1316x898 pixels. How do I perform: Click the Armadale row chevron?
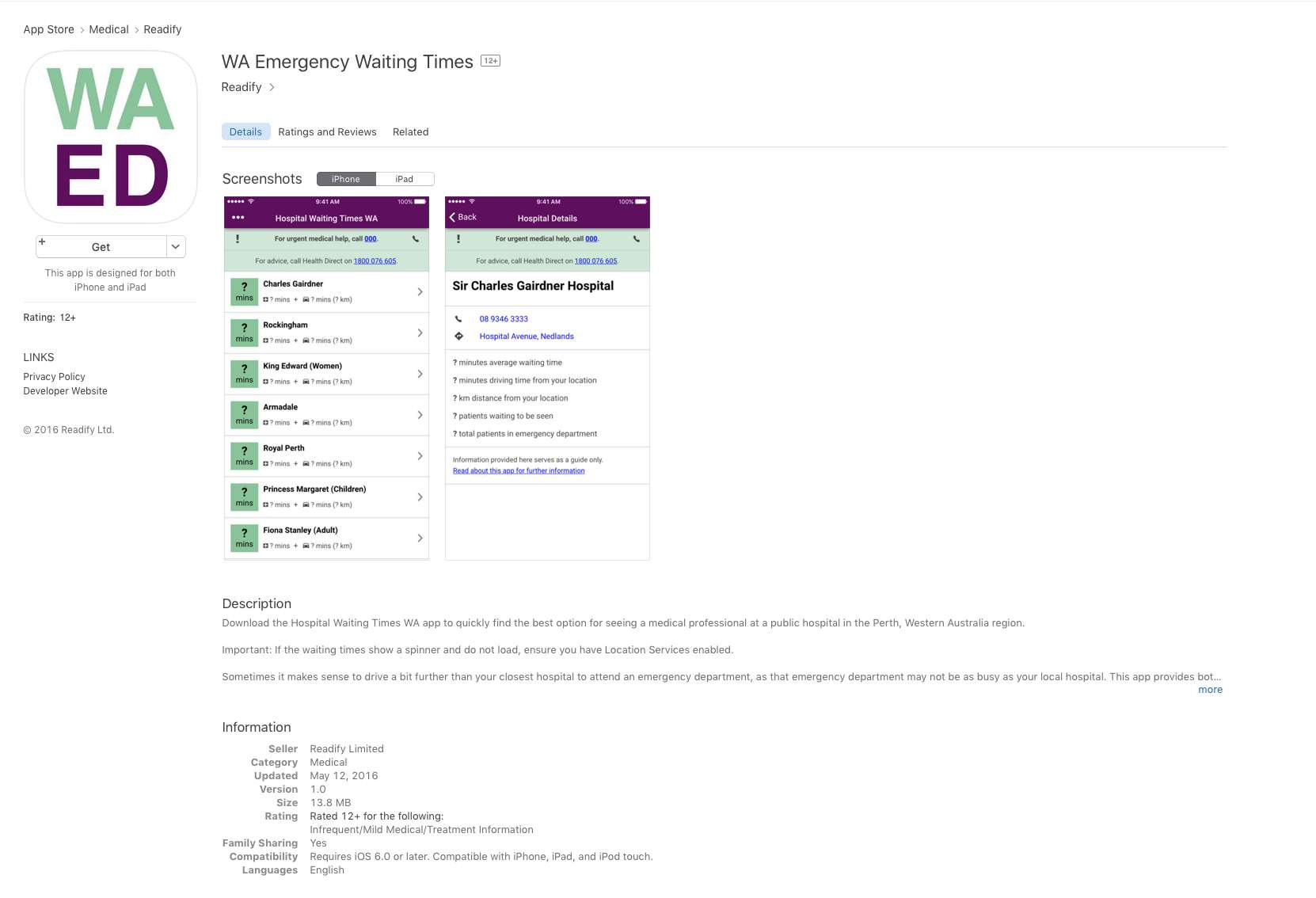[420, 415]
